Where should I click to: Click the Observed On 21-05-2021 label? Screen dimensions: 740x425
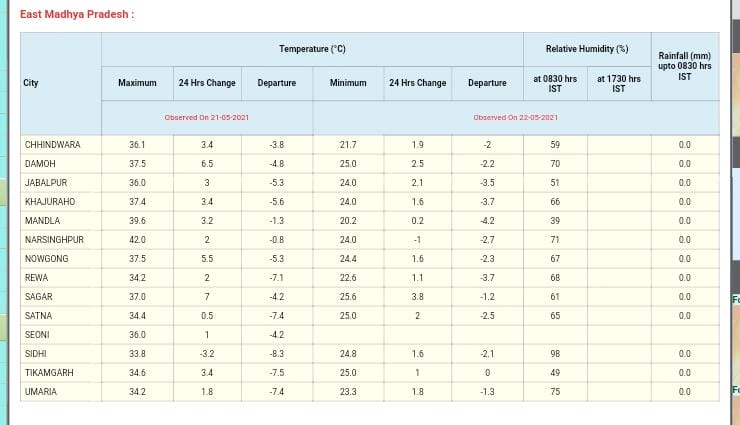(x=207, y=118)
